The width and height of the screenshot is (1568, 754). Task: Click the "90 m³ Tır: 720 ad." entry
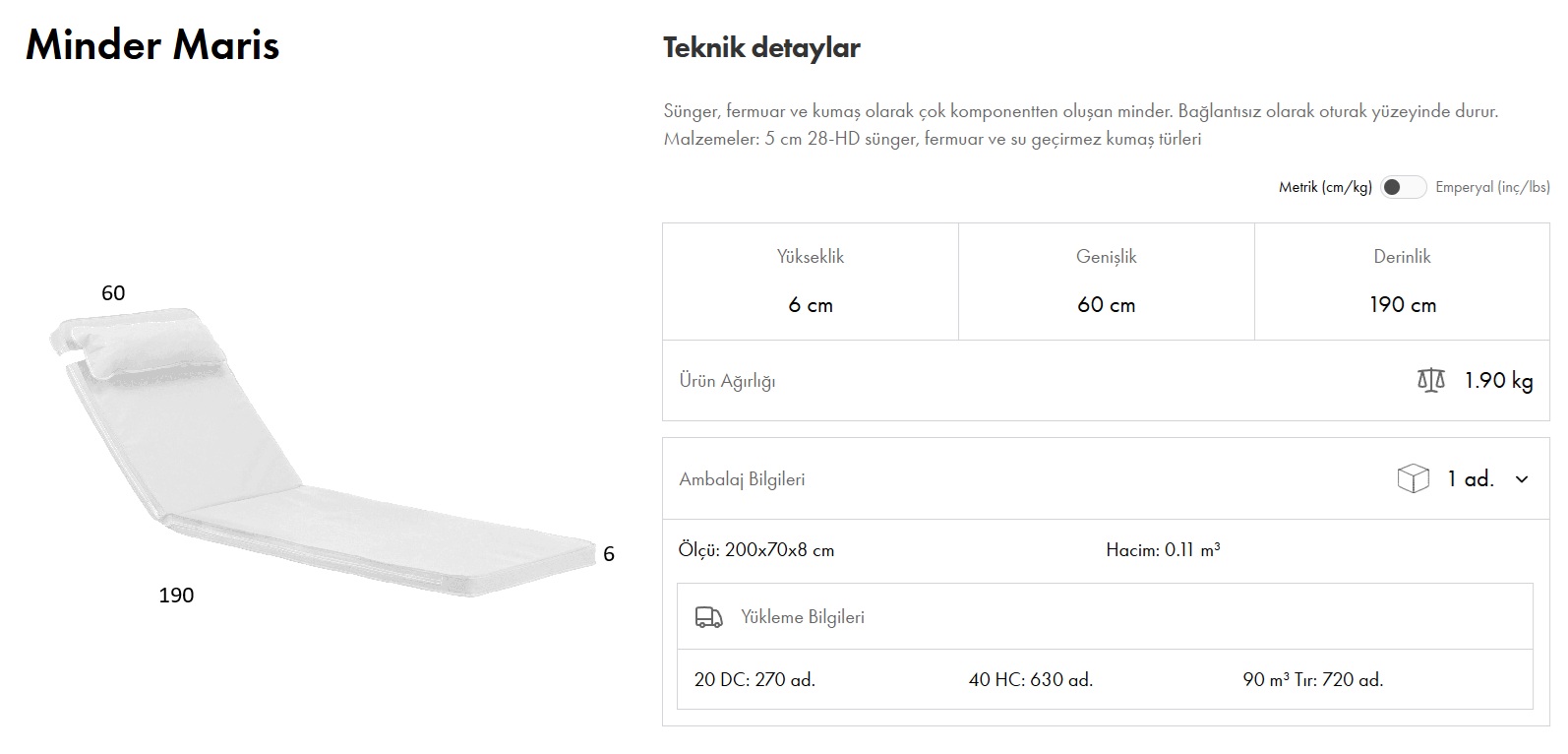pyautogui.click(x=1312, y=679)
